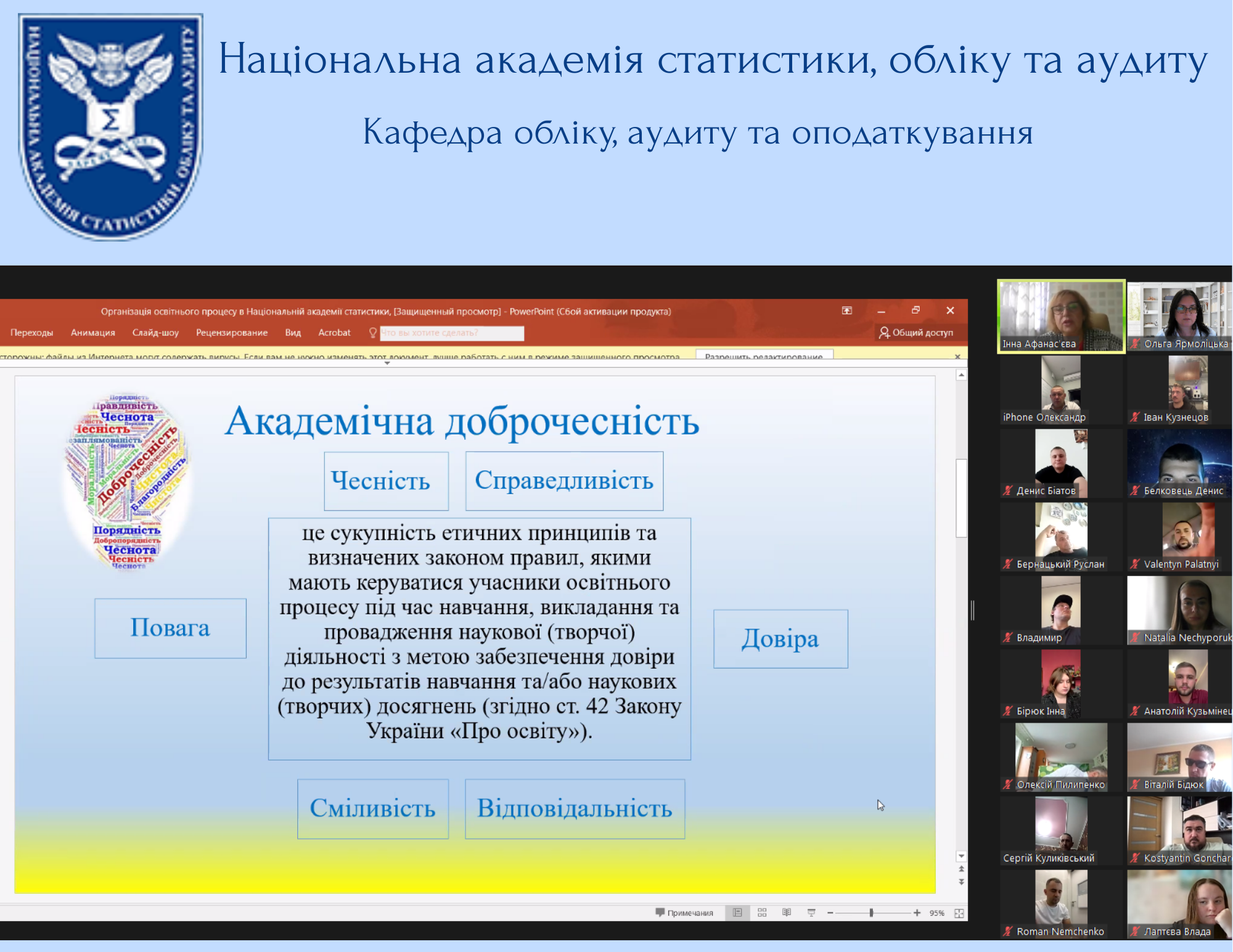Image resolution: width=1233 pixels, height=952 pixels.
Task: Click Разрешить редактирование button
Action: [764, 356]
